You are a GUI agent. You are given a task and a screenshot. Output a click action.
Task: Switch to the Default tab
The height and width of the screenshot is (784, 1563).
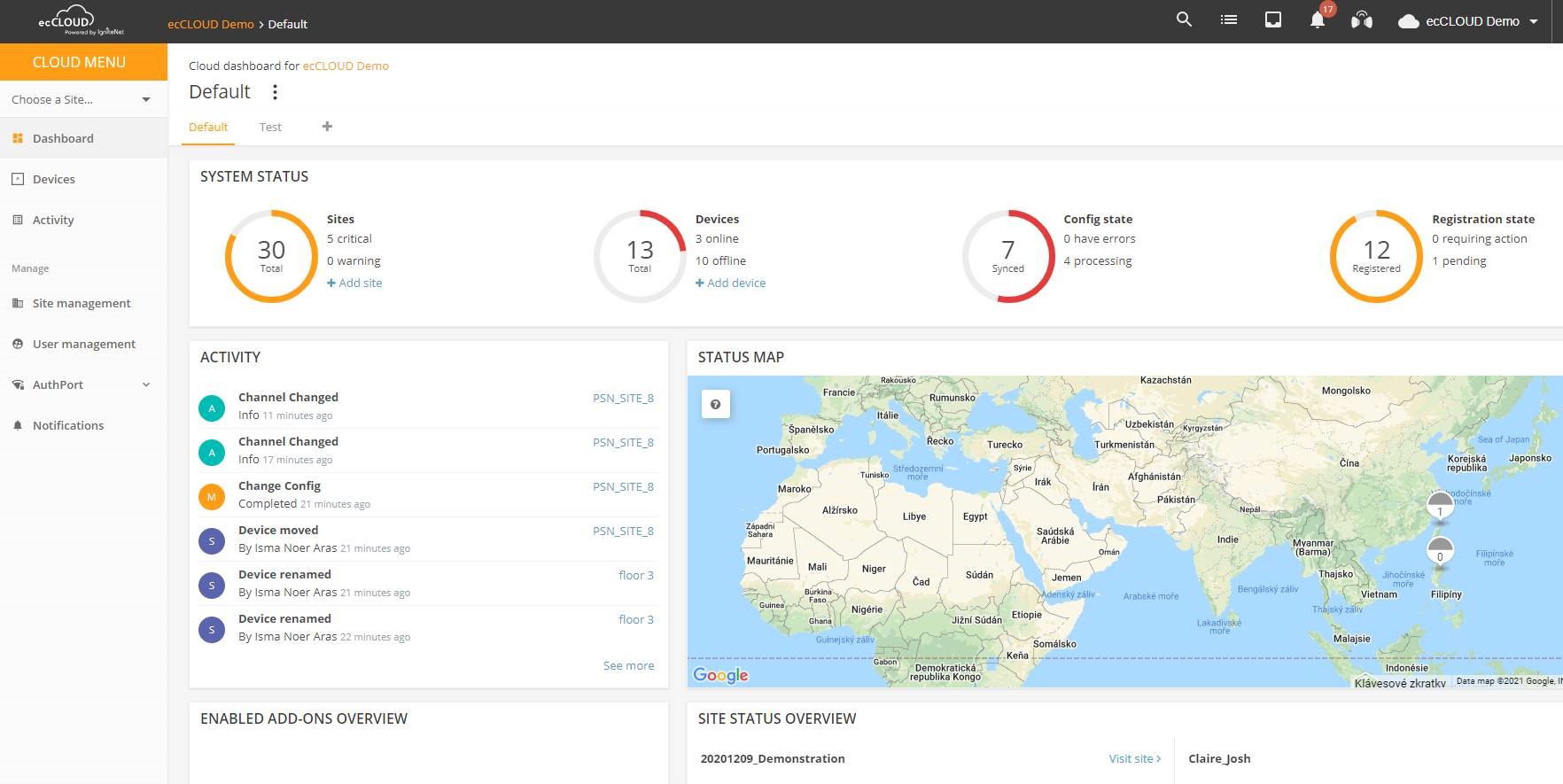click(208, 127)
